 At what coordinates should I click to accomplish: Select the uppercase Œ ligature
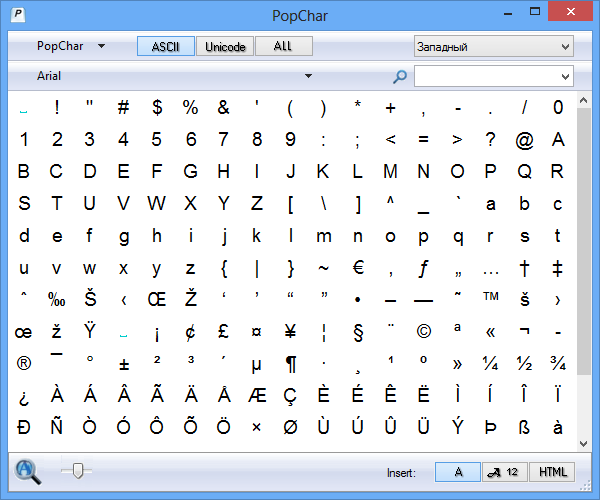[157, 300]
